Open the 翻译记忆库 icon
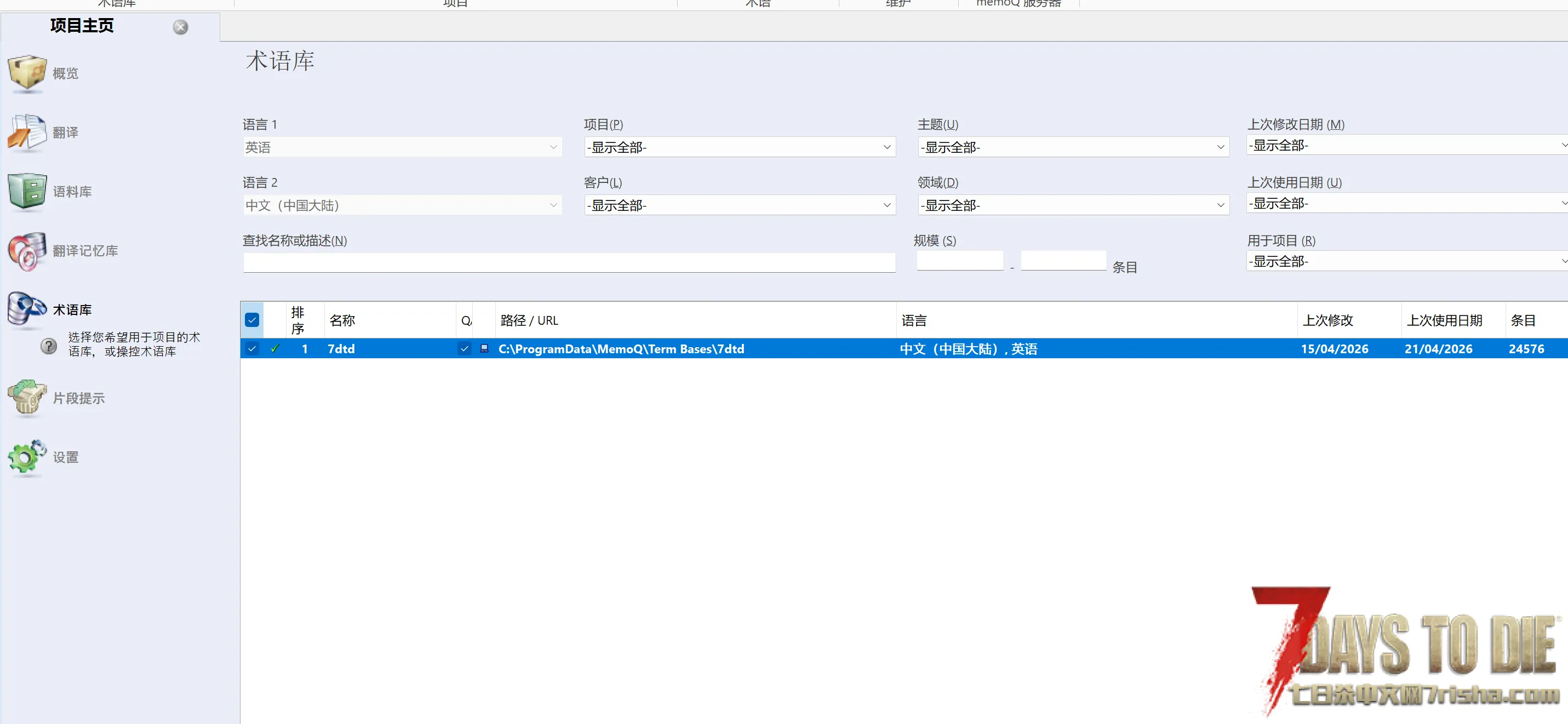The height and width of the screenshot is (724, 1568). 27,250
